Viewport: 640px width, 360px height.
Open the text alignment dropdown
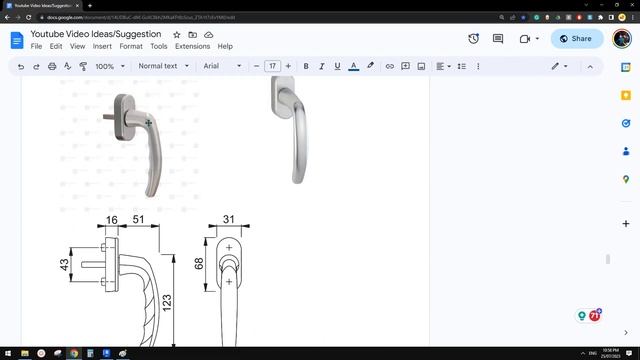coord(443,66)
